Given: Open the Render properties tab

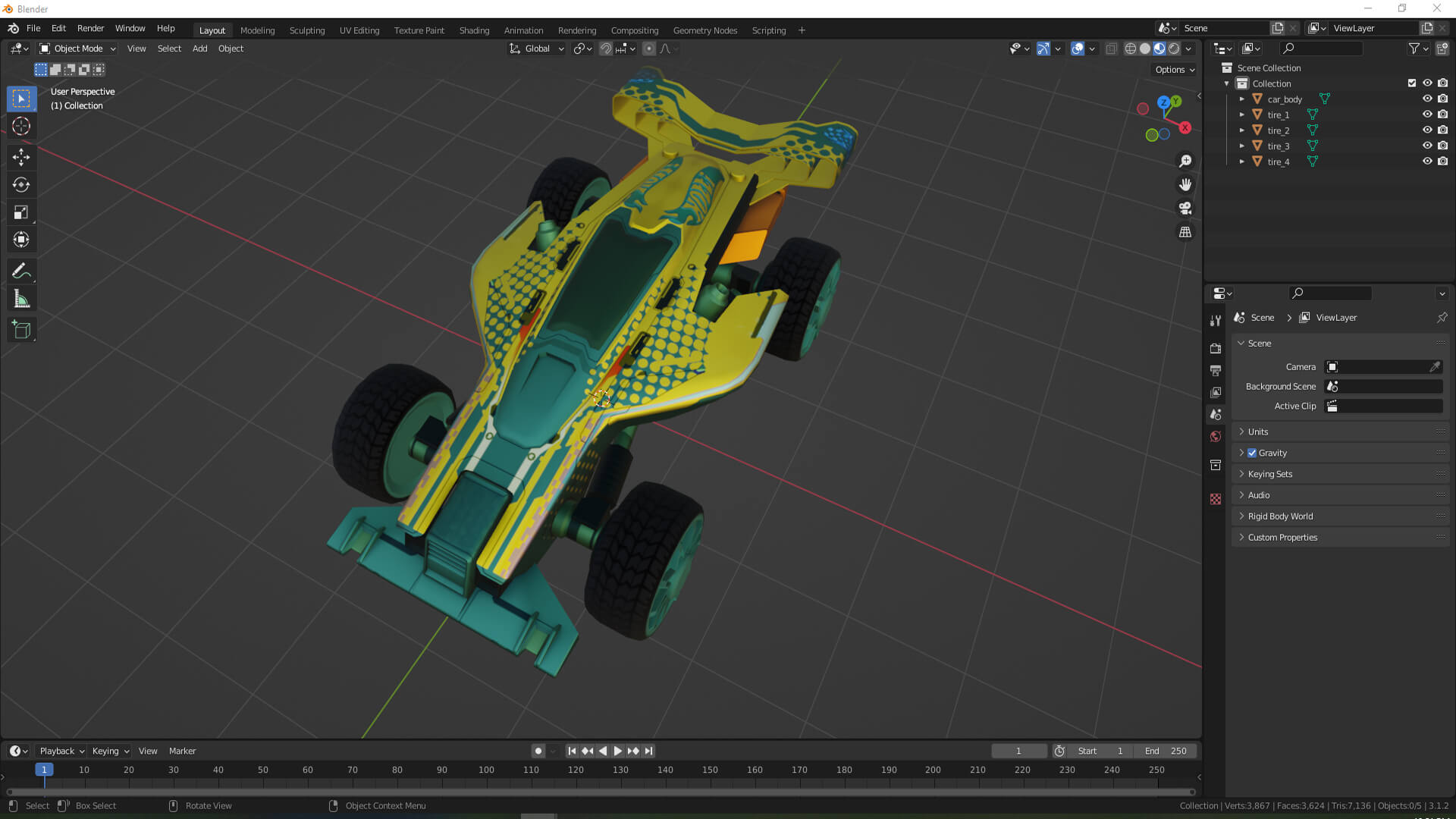Looking at the screenshot, I should pyautogui.click(x=1216, y=348).
